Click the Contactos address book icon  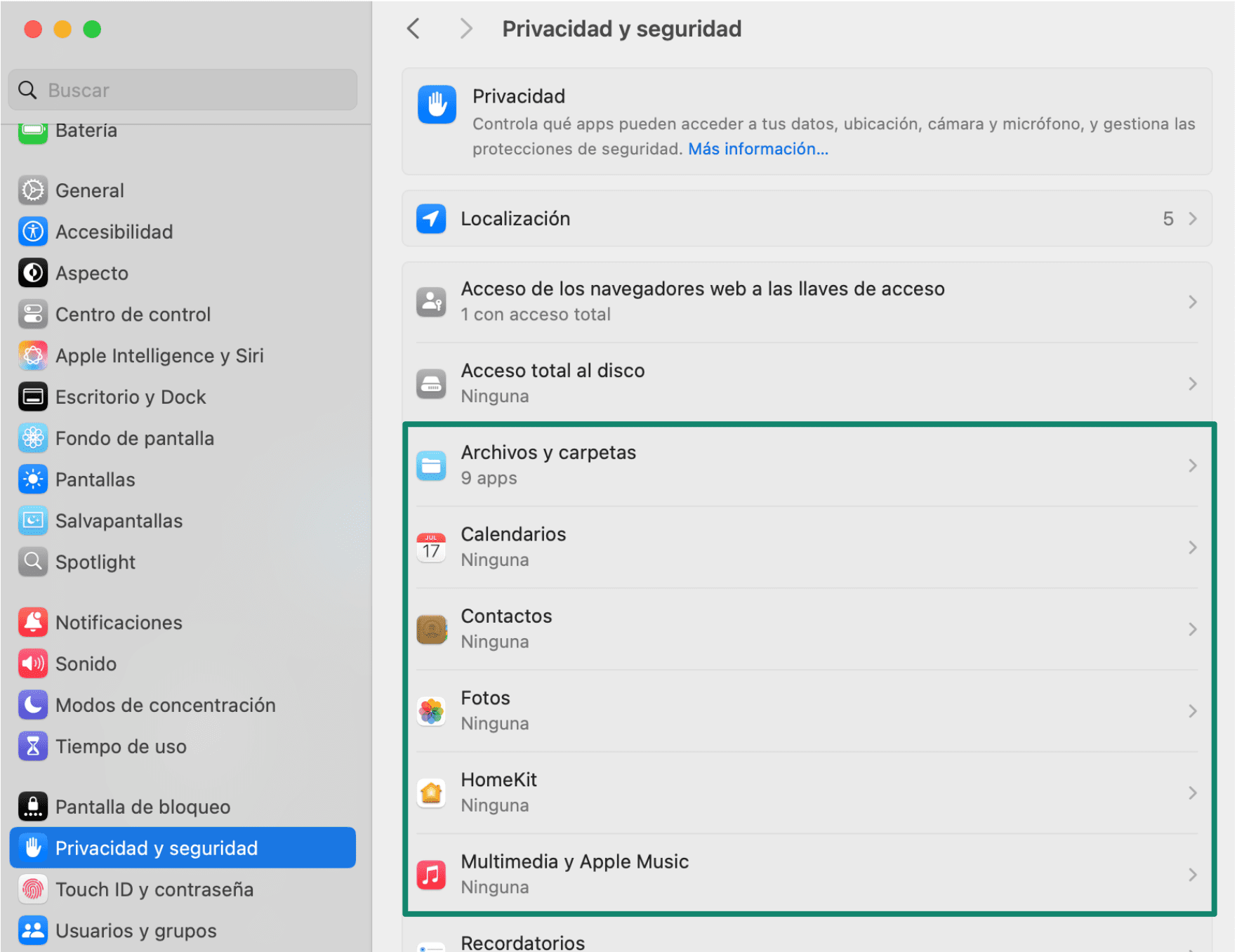pyautogui.click(x=431, y=629)
